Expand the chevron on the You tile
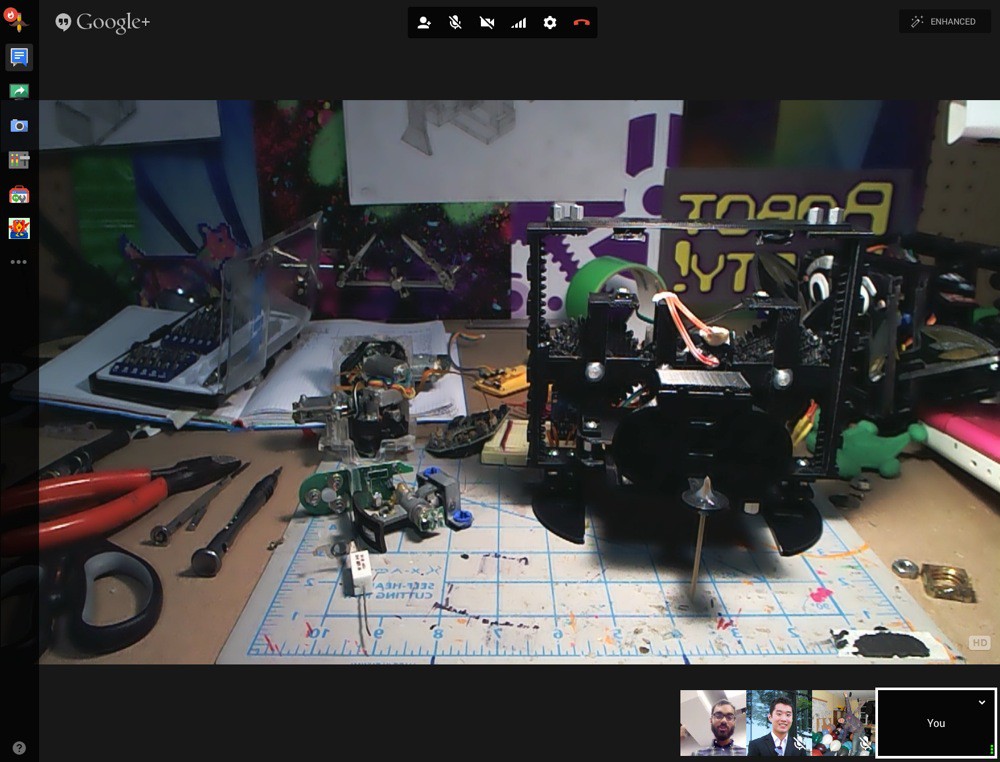This screenshot has width=1000, height=762. coord(982,702)
